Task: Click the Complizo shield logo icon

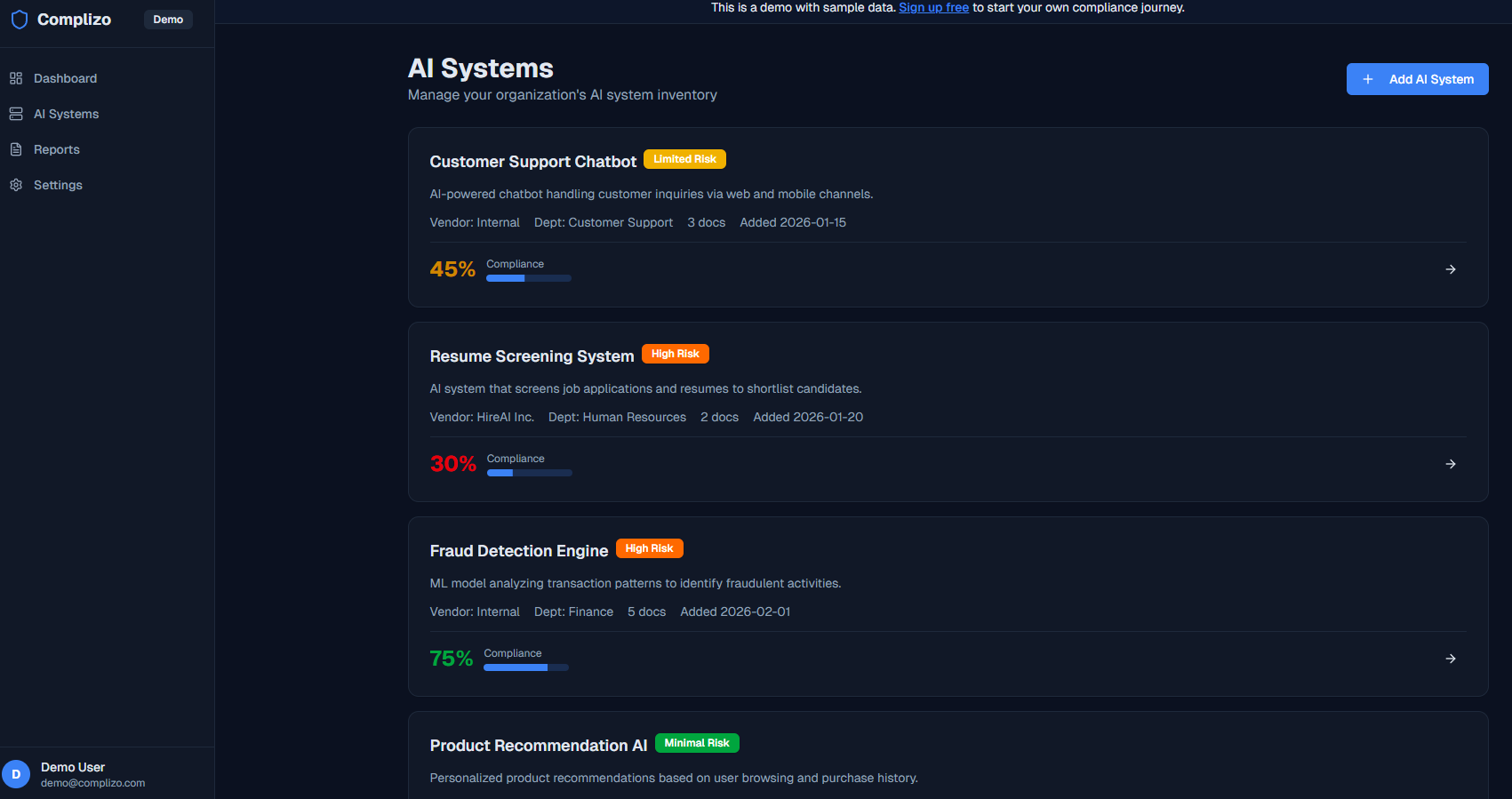Action: [20, 20]
